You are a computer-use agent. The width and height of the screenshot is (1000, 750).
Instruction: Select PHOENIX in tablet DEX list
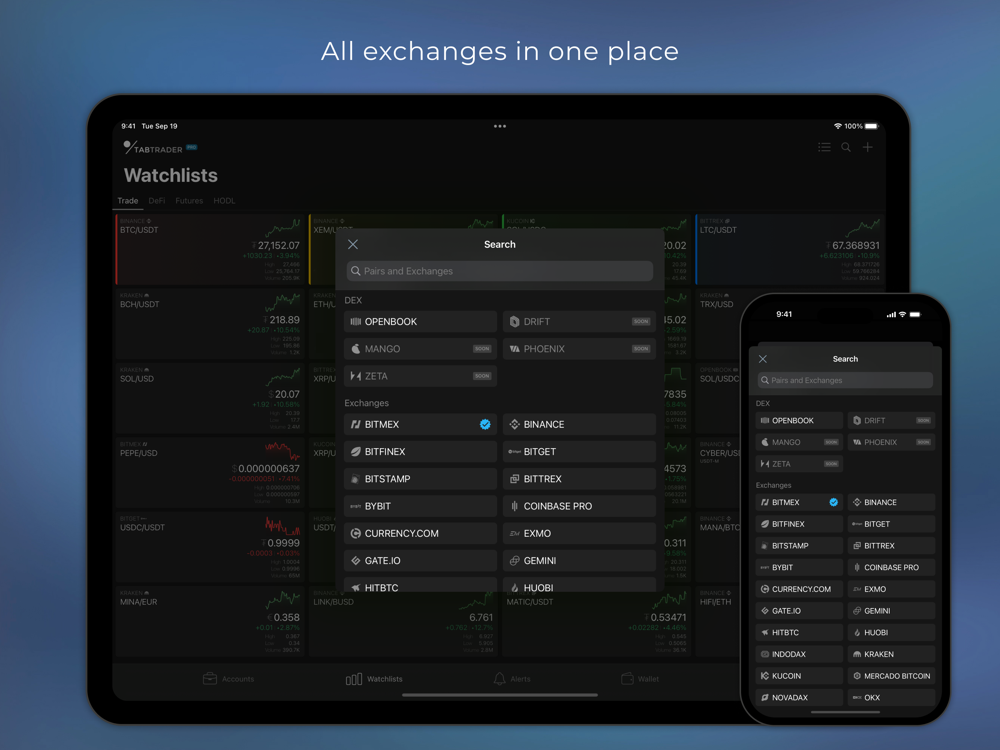click(x=579, y=349)
